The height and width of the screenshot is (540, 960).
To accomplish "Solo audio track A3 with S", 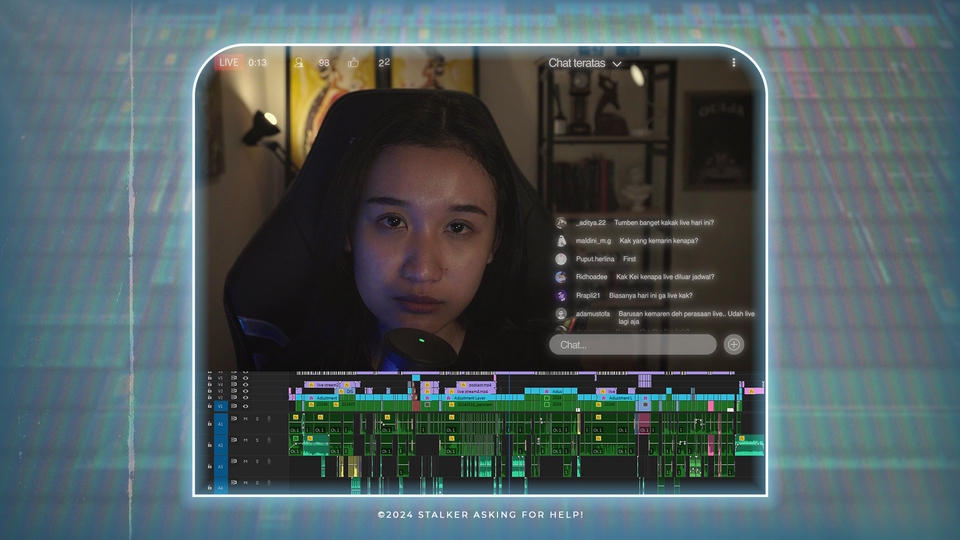I will tap(257, 461).
